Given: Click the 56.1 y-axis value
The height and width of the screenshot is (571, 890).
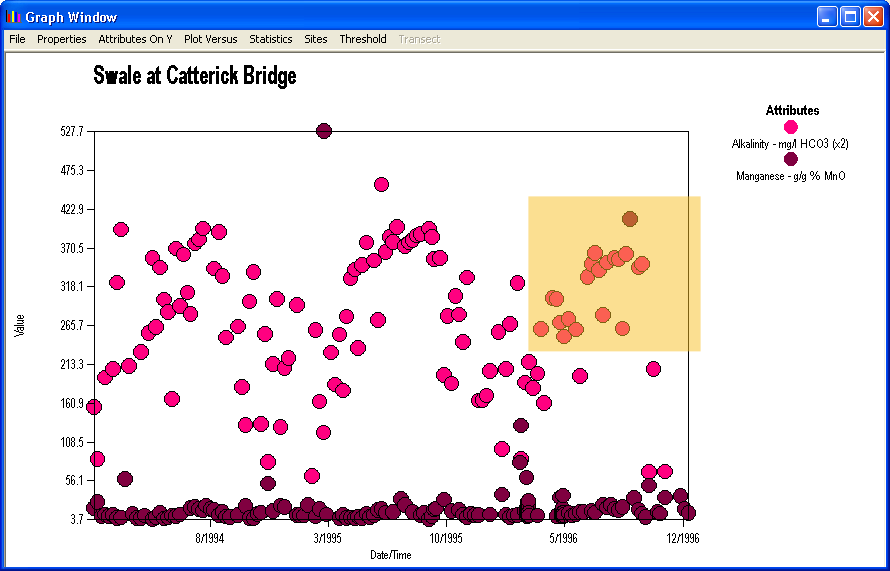Looking at the screenshot, I should point(73,480).
